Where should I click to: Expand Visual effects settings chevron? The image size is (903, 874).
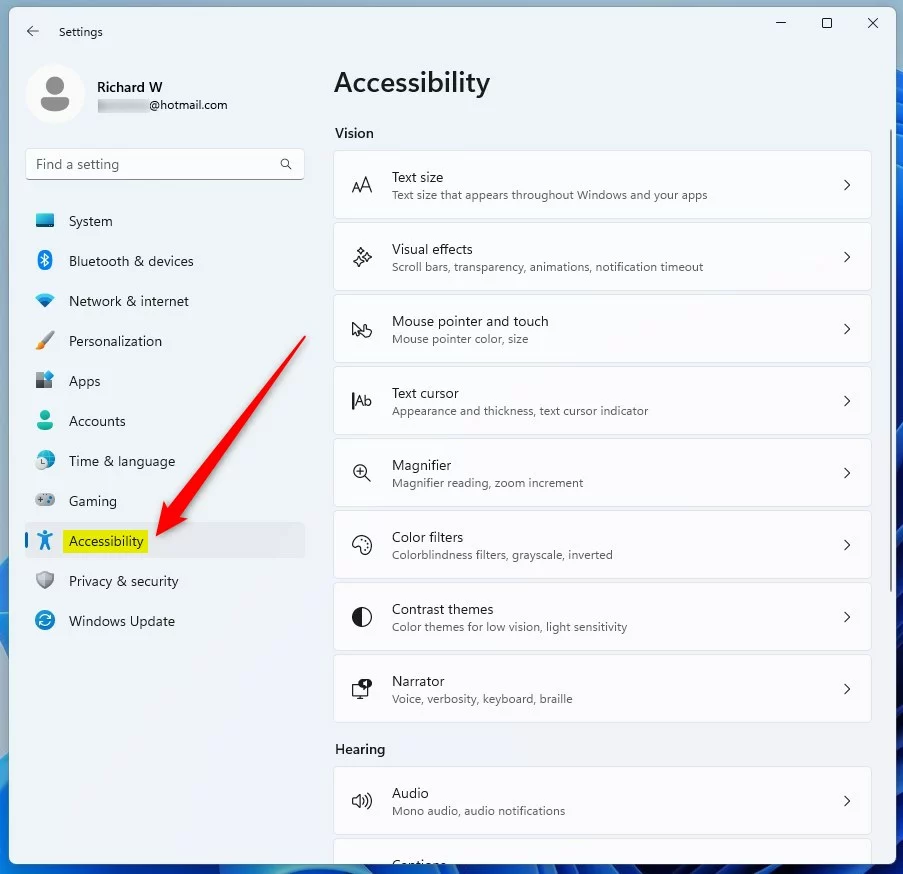point(847,257)
